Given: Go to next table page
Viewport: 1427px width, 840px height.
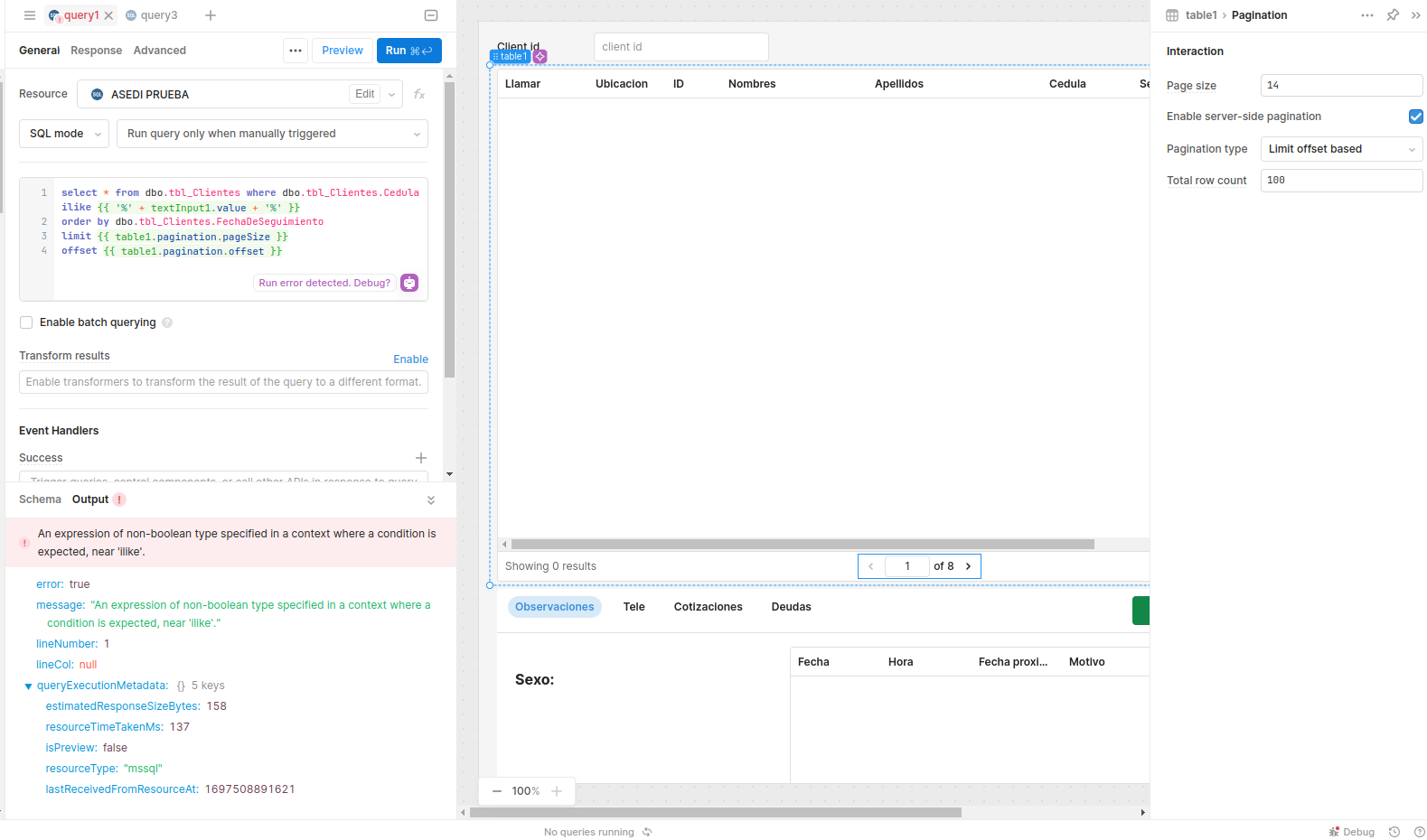Looking at the screenshot, I should (x=969, y=566).
